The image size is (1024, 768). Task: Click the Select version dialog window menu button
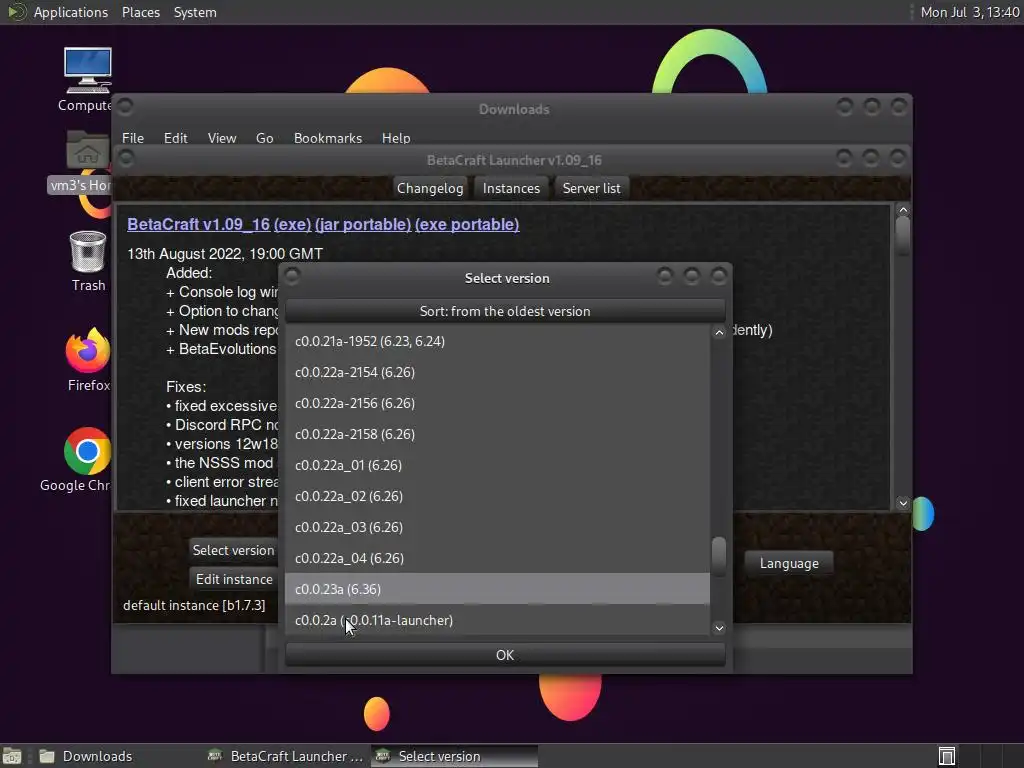pyautogui.click(x=293, y=276)
